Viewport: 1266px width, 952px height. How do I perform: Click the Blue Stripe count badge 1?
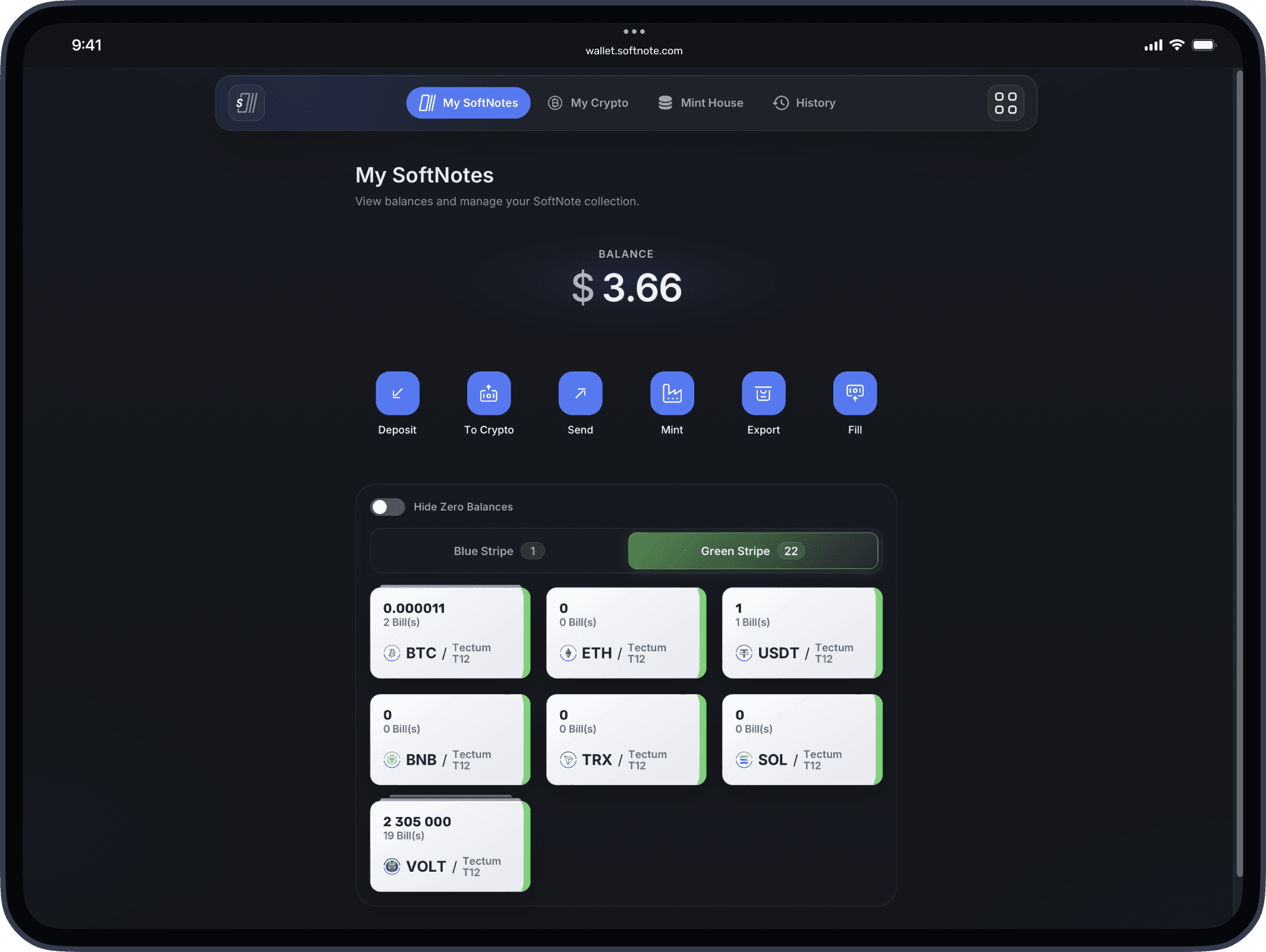point(533,551)
